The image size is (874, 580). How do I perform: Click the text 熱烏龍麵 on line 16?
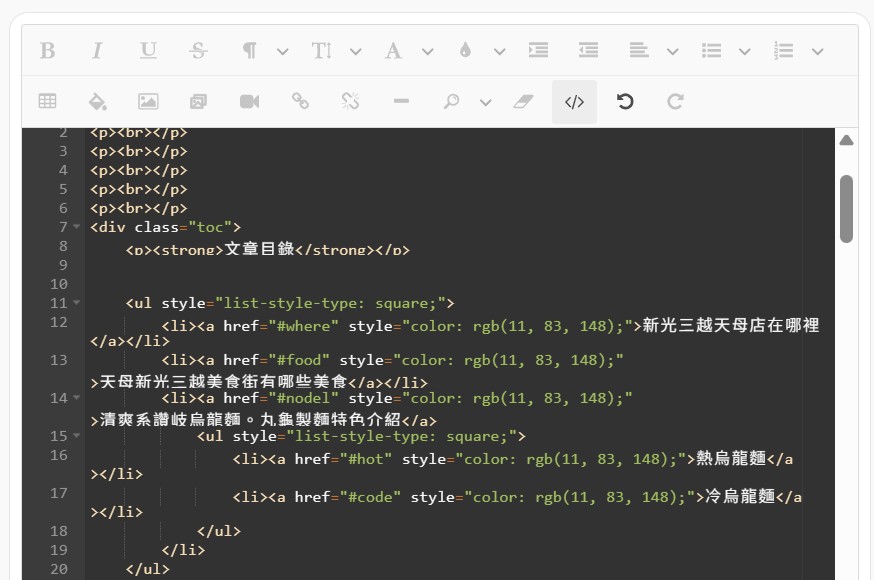pyautogui.click(x=731, y=459)
